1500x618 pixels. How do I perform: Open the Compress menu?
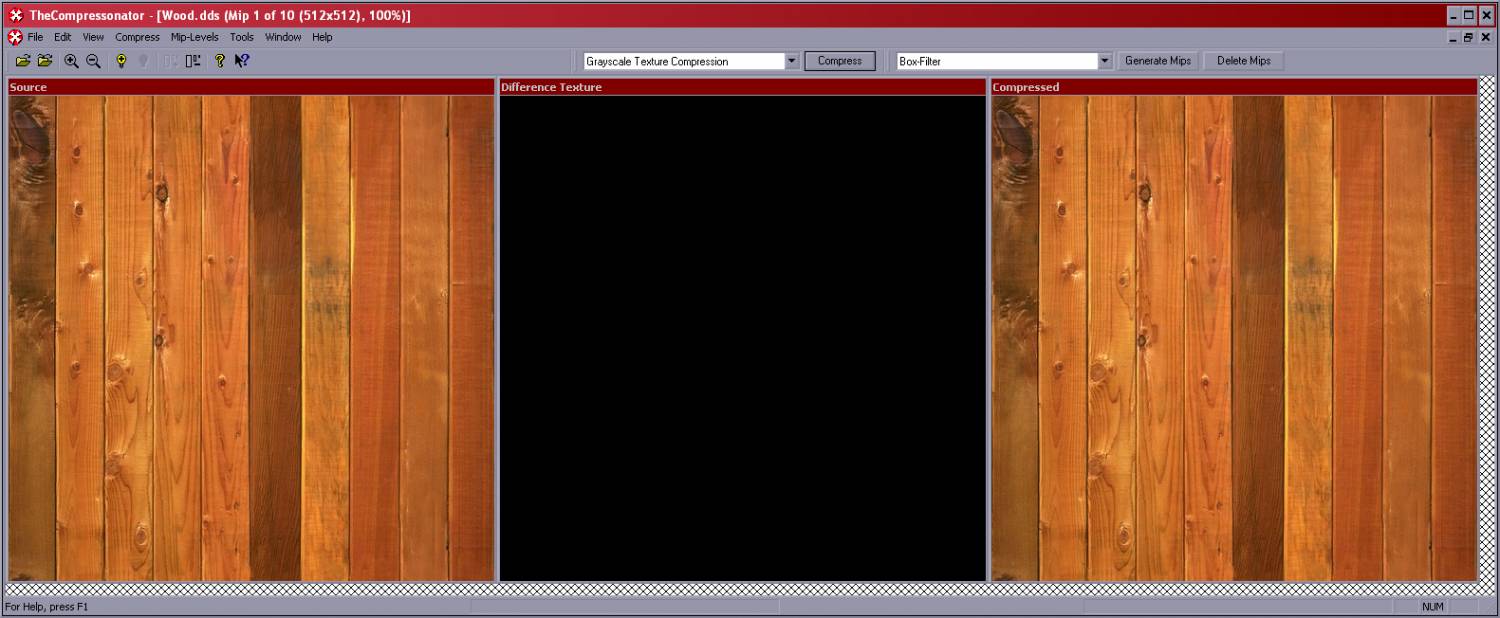coord(137,37)
